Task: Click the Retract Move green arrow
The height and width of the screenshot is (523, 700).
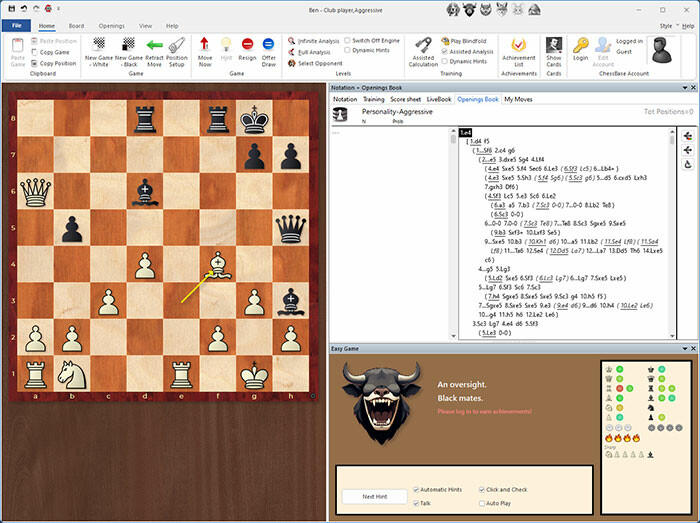Action: tap(154, 51)
